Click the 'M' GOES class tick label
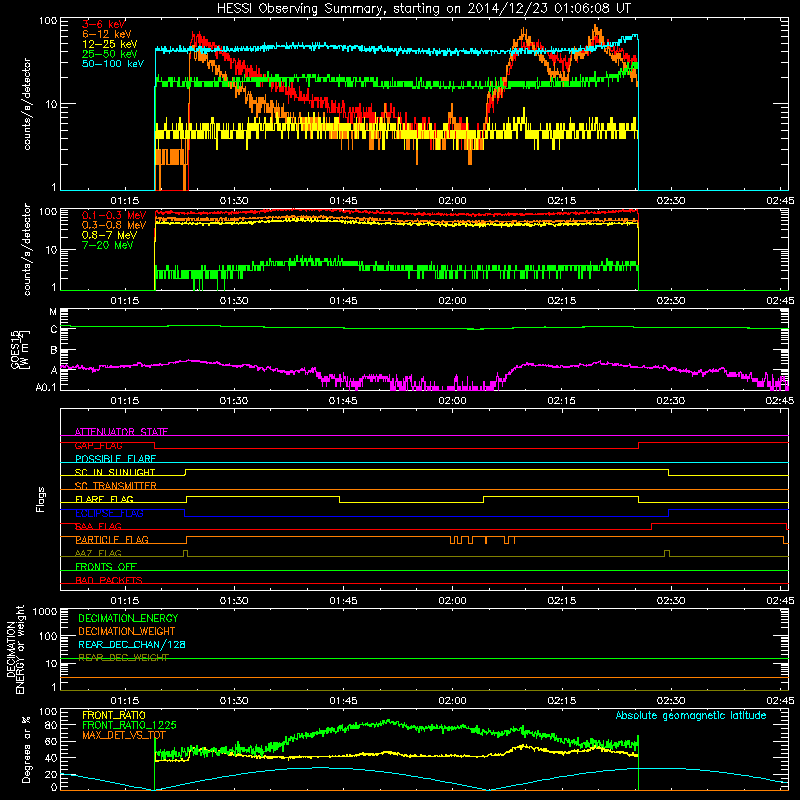This screenshot has height=800, width=800. tap(53, 312)
